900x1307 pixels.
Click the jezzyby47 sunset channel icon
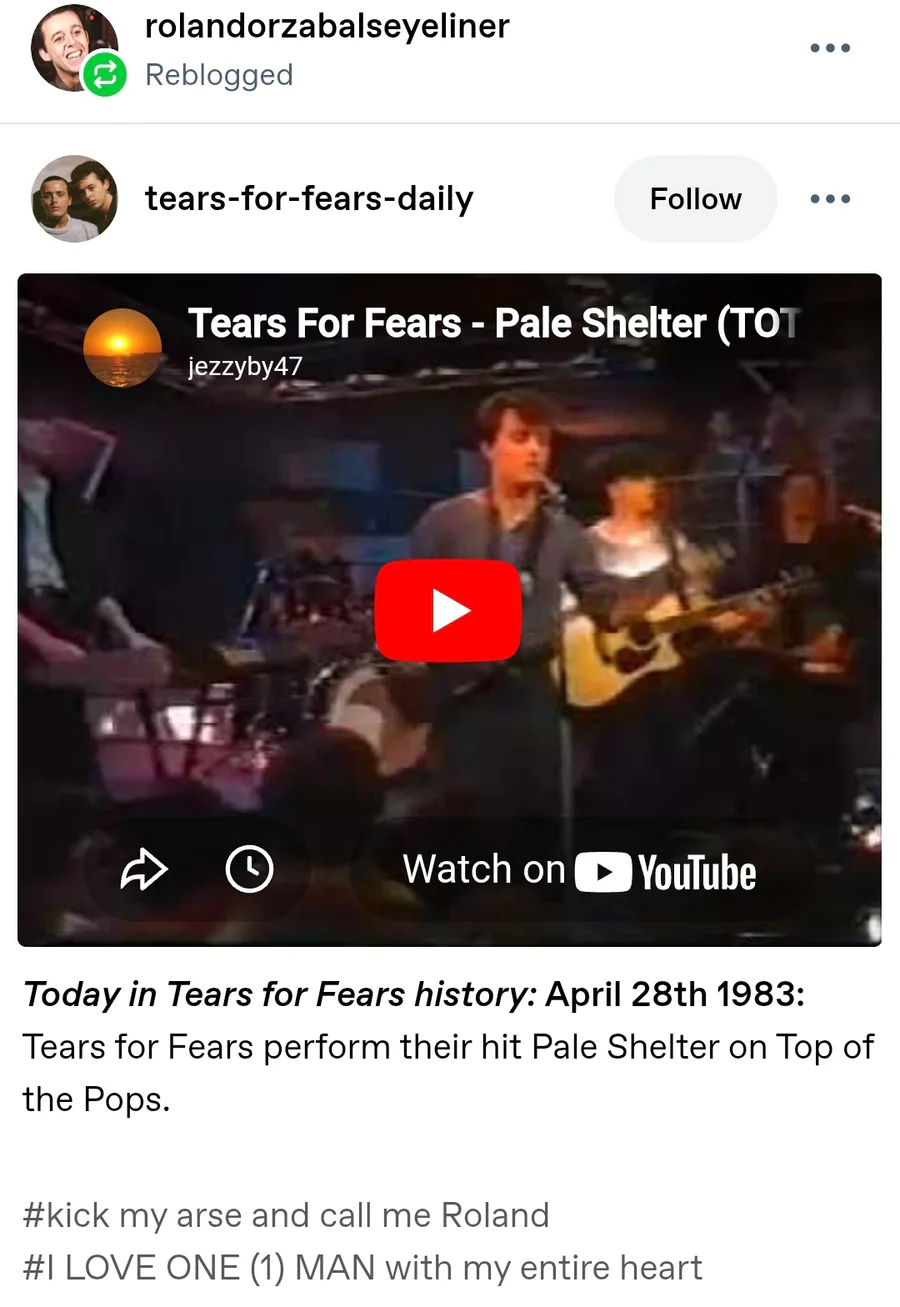pyautogui.click(x=122, y=347)
